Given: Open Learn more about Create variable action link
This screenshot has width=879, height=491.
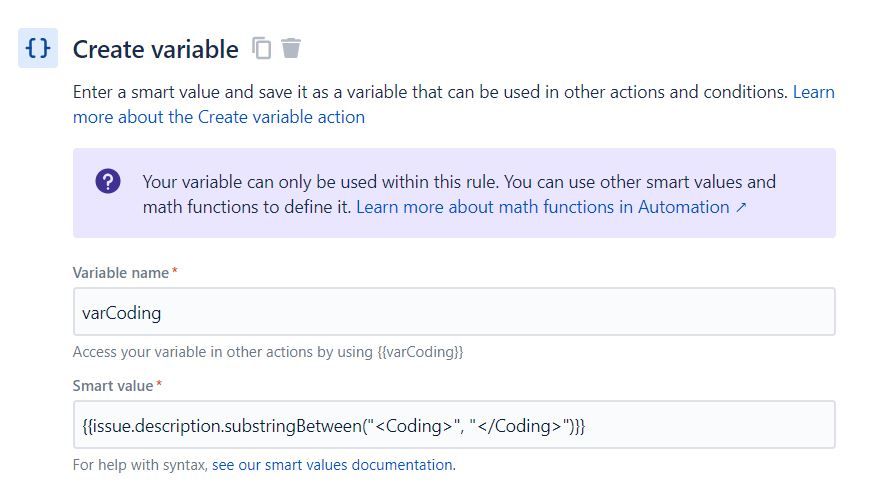Looking at the screenshot, I should 218,117.
